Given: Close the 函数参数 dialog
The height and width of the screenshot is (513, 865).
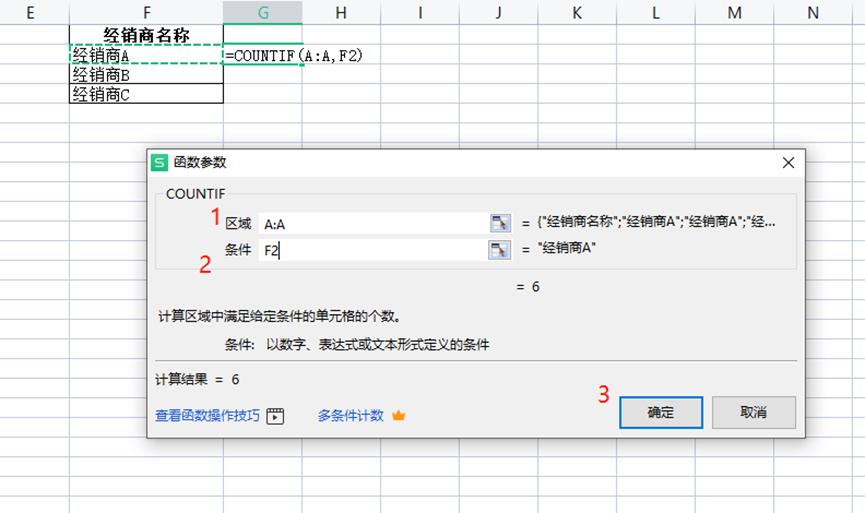Looking at the screenshot, I should point(788,163).
